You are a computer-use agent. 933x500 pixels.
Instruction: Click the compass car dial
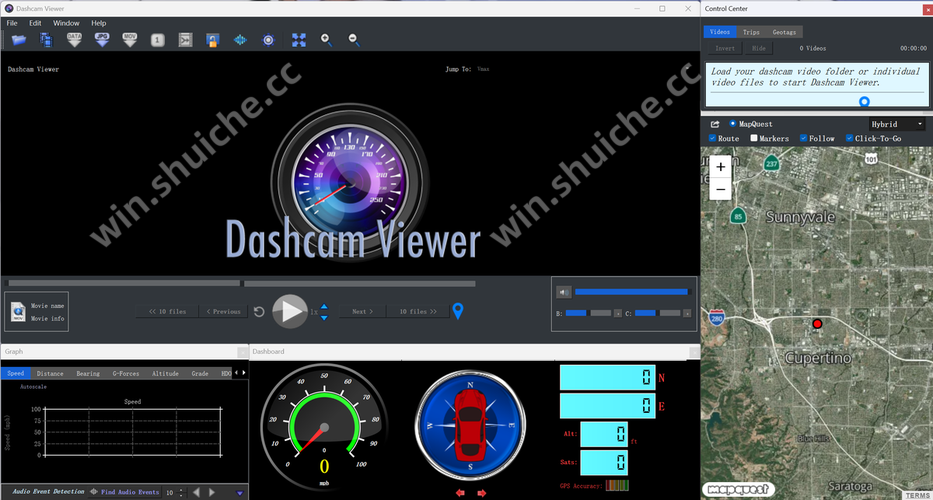[x=470, y=424]
